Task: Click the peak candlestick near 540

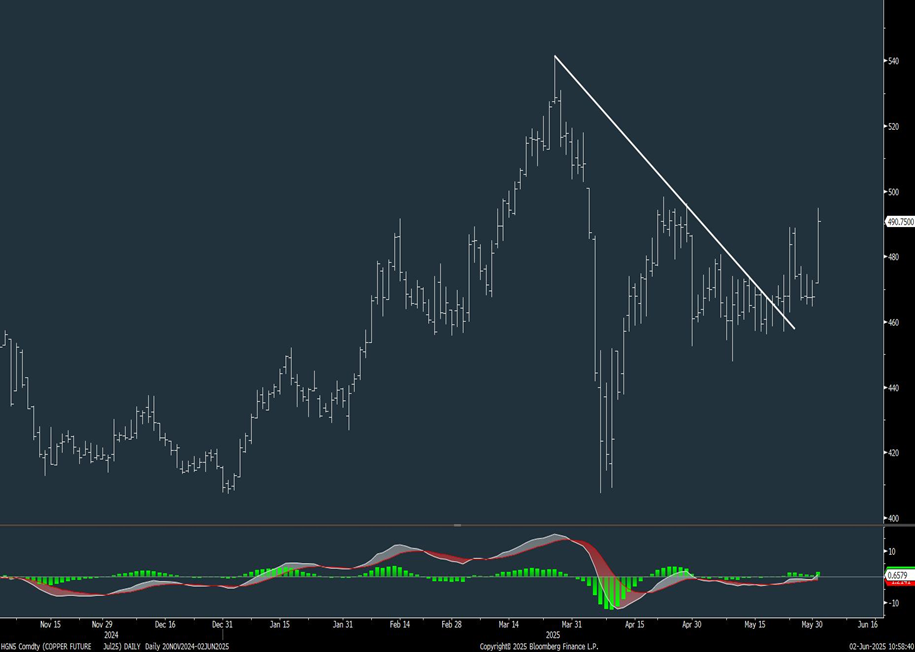Action: [x=556, y=75]
